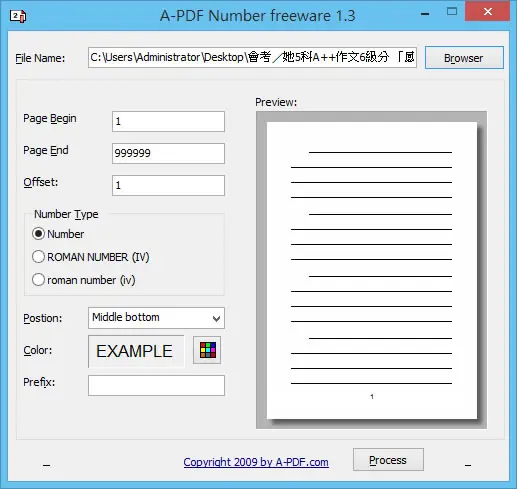Screen dimensions: 517x489
Task: Open the Middle bottom position combo box
Action: (x=156, y=318)
